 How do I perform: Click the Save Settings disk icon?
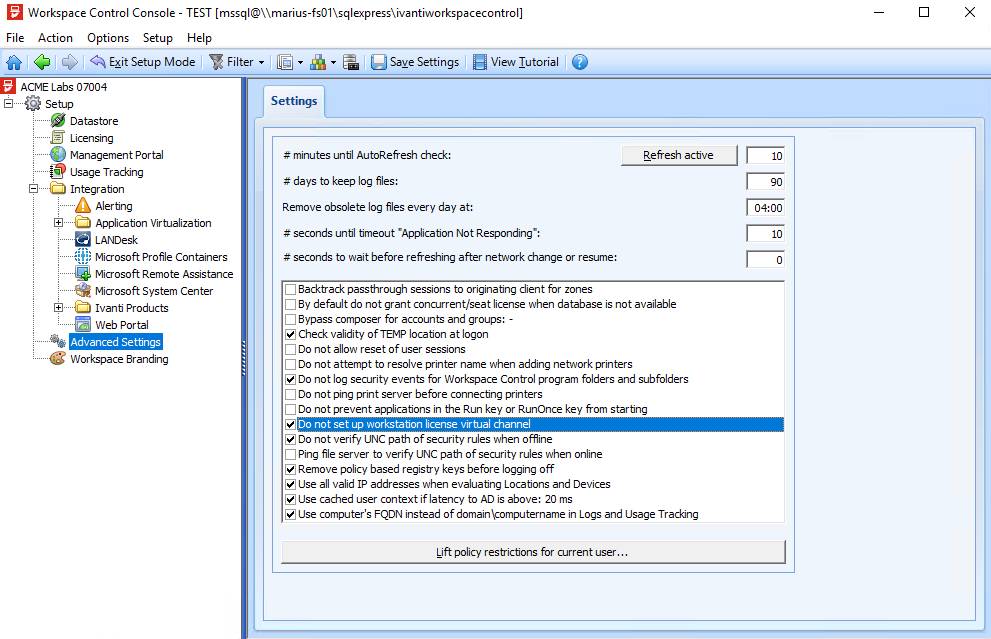[x=379, y=62]
